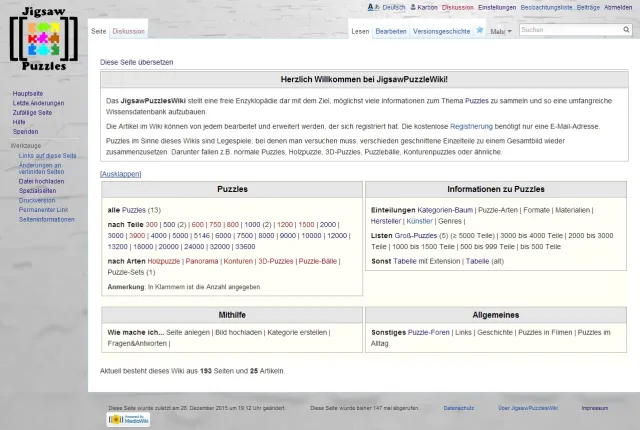Open alle Puzzles (13) link
Viewport: 640px width, 430px height.
[134, 210]
